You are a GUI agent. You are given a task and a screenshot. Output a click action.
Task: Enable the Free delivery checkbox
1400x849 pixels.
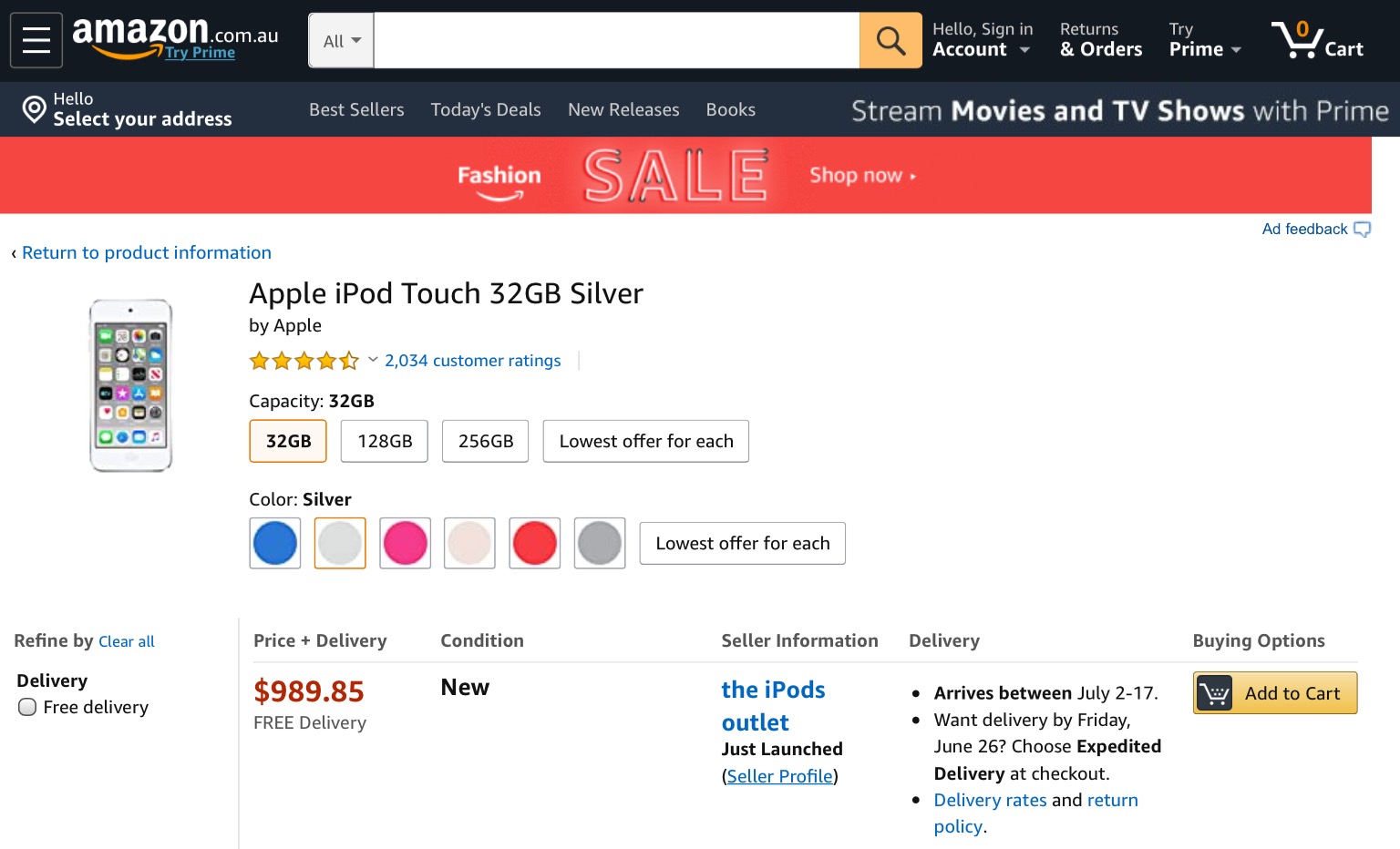coord(27,707)
